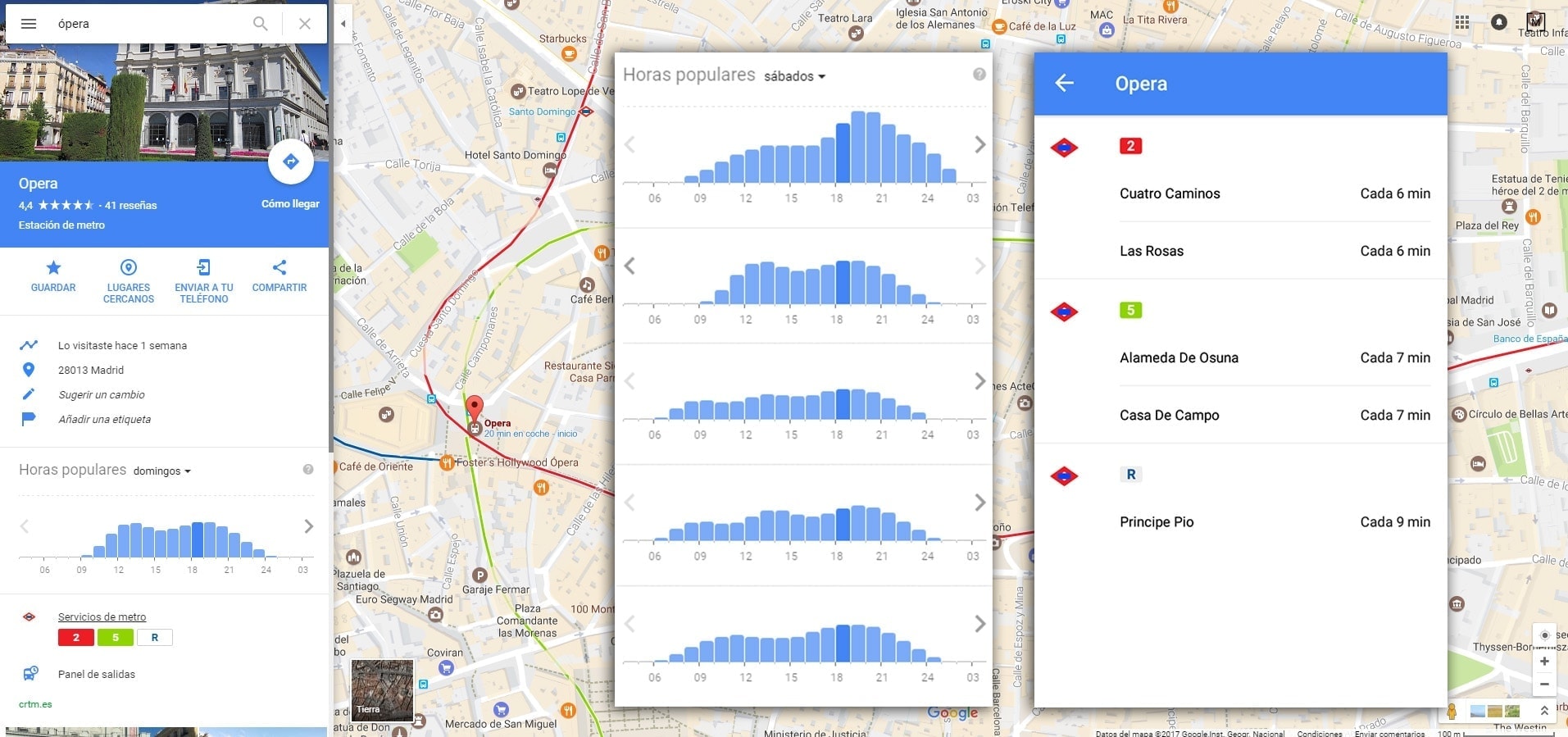Click the next arrow on the fourth popular hours chart

979,503
